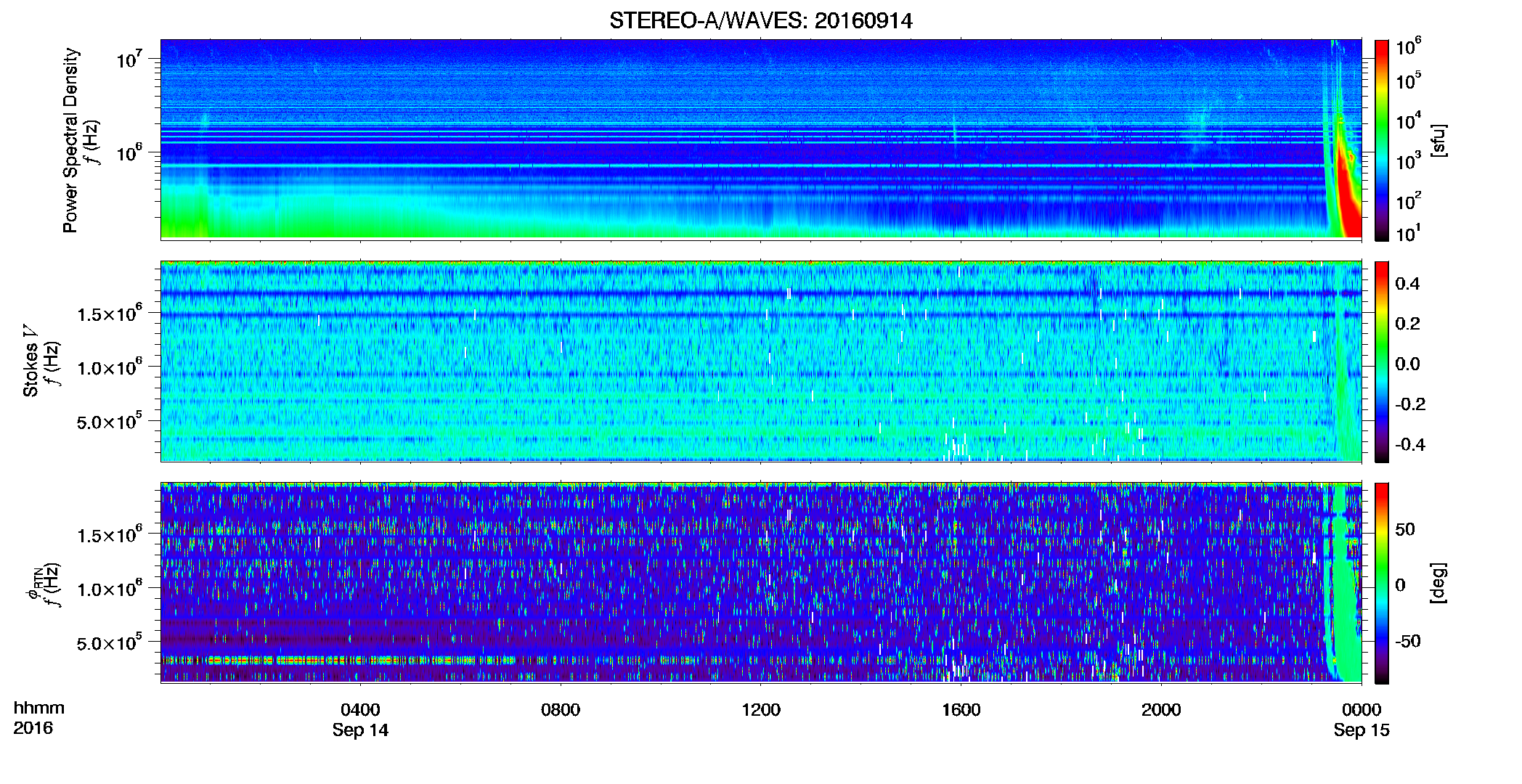Click the φRTN direction spectrogram panel
This screenshot has height=784, width=1522.
point(761,582)
